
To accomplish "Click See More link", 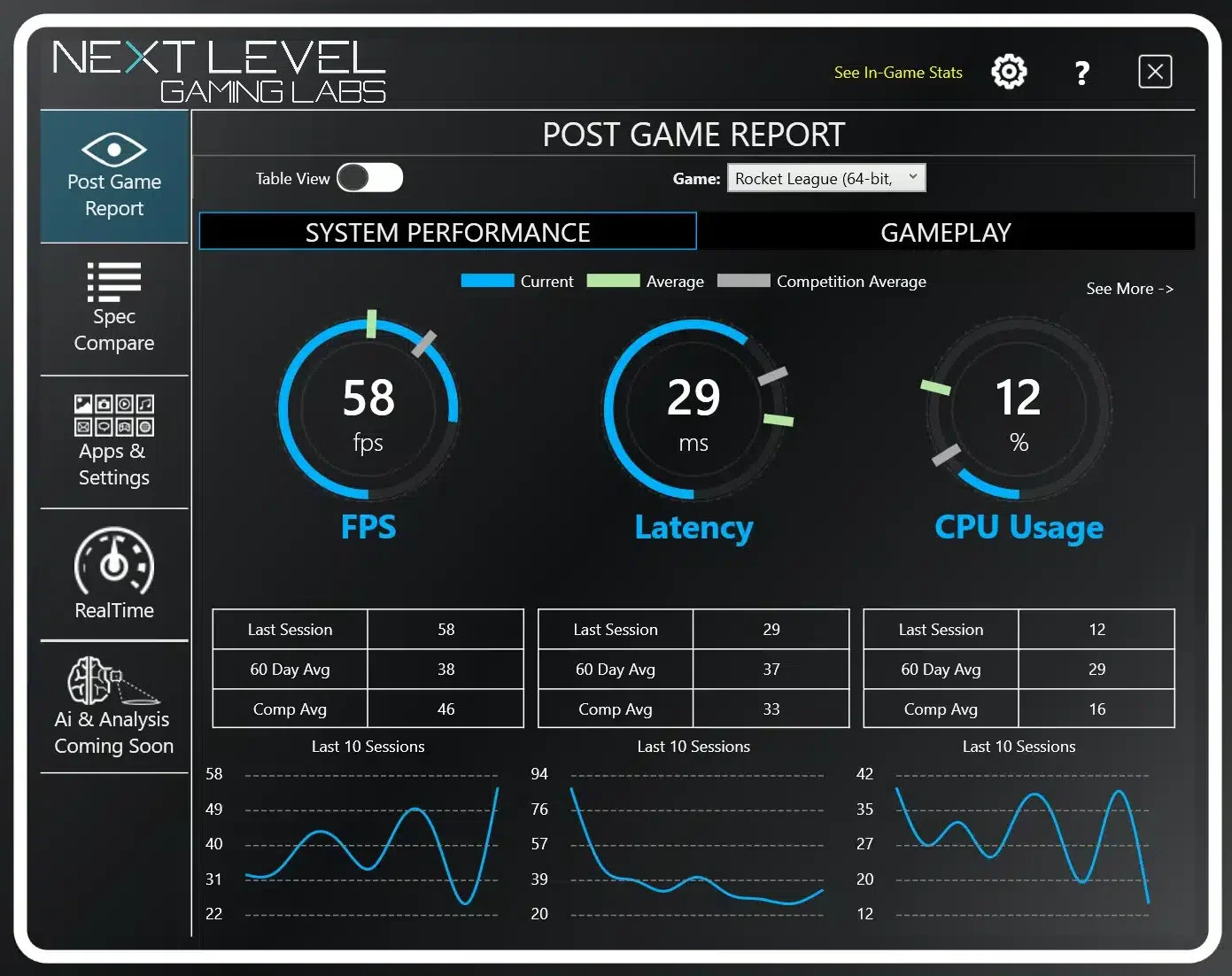I will (1129, 289).
